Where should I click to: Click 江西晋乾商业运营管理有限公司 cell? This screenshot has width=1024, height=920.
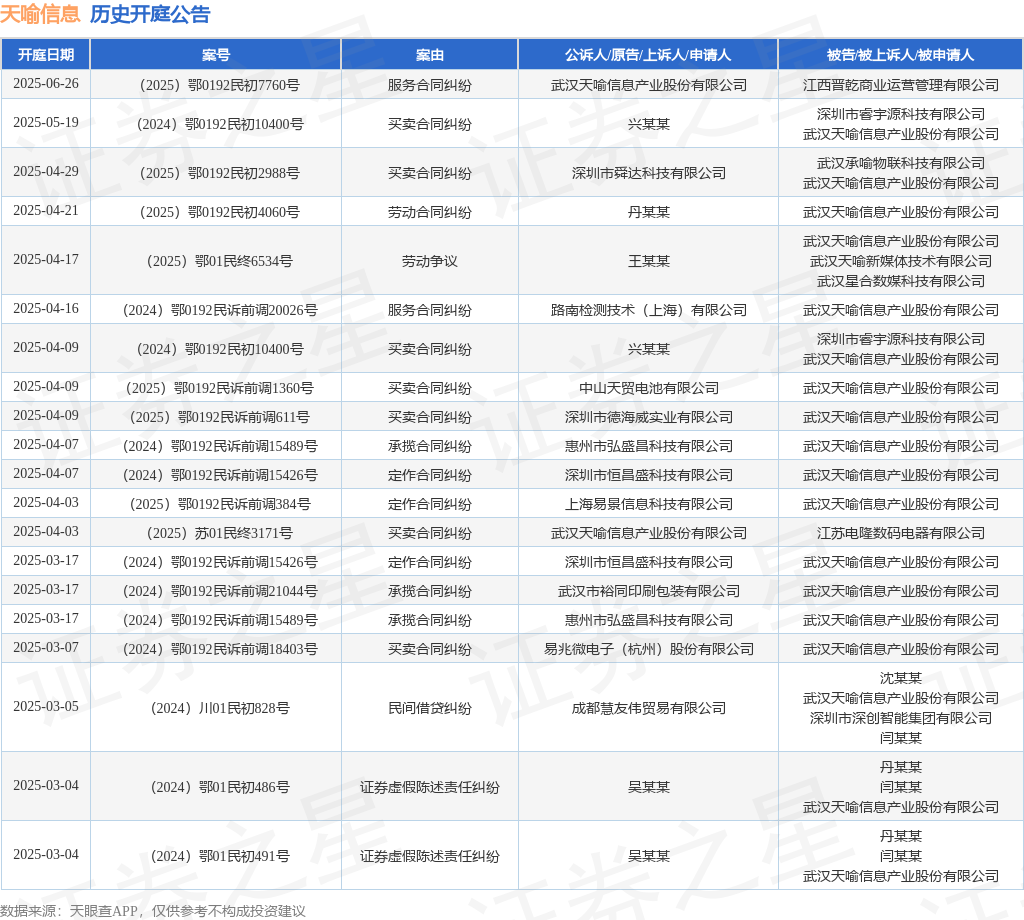(x=901, y=85)
